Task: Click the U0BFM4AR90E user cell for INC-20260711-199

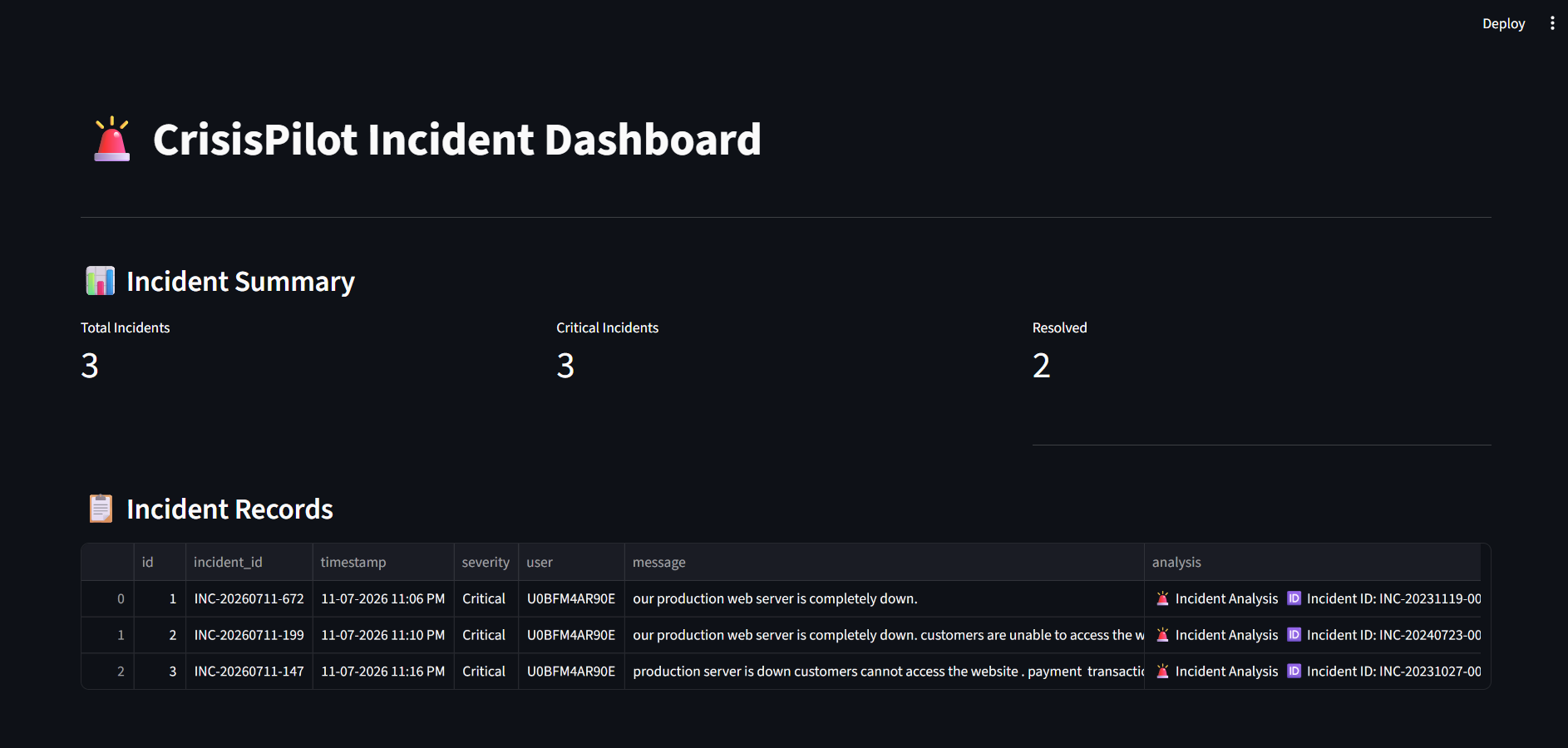Action: point(571,635)
